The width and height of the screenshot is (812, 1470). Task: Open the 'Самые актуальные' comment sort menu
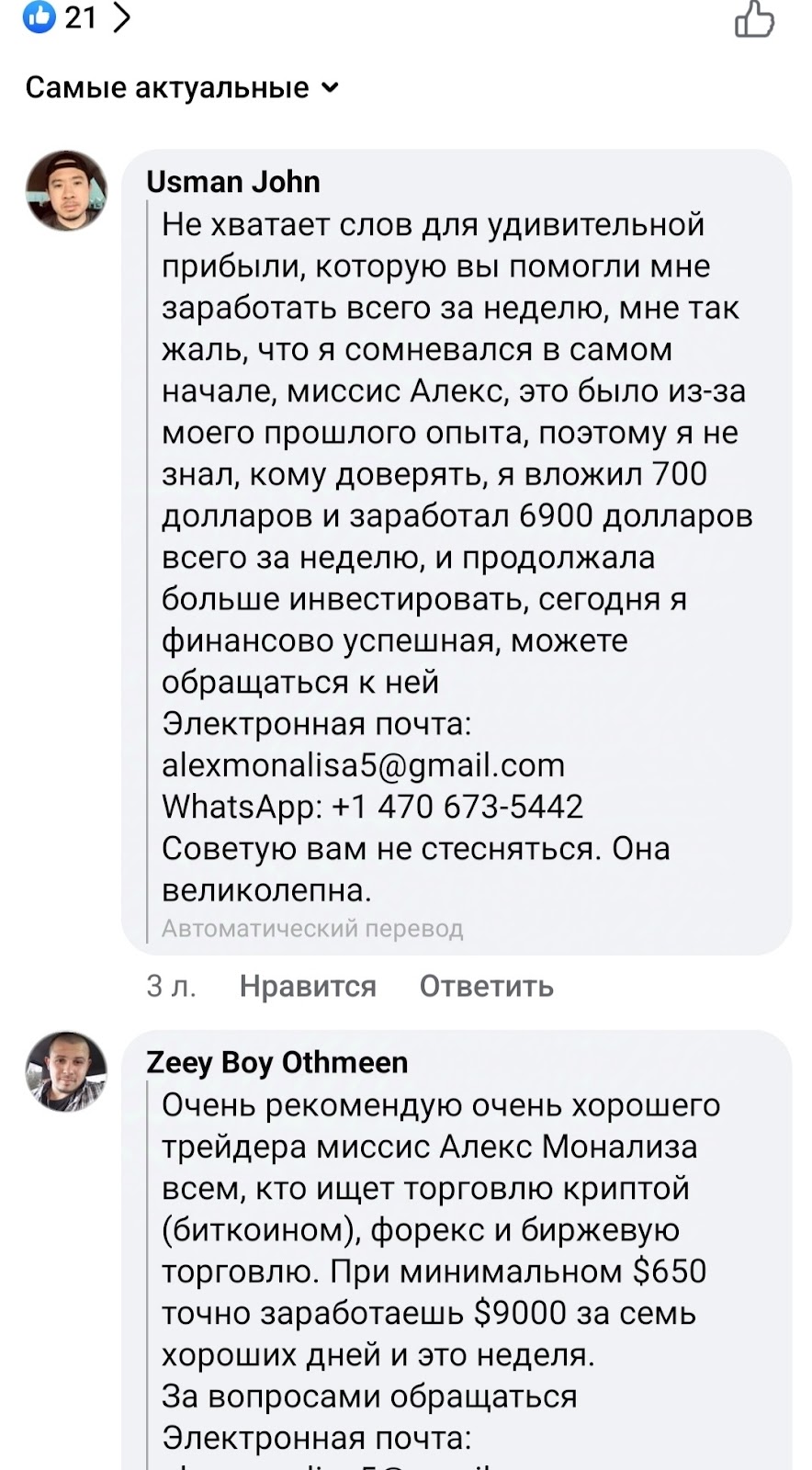pos(167,88)
